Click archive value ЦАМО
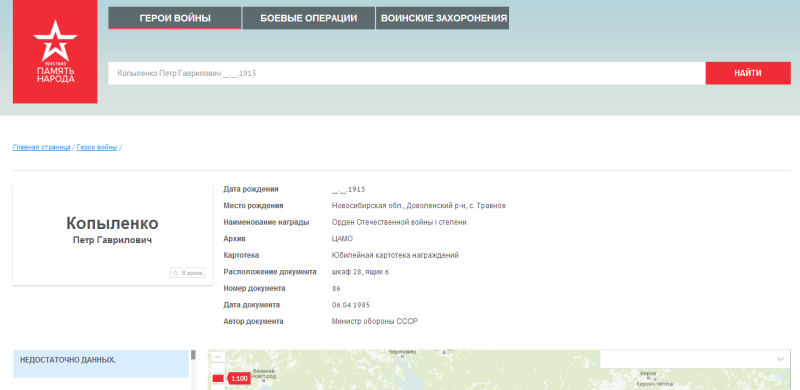Image resolution: width=800 pixels, height=390 pixels. (x=342, y=239)
